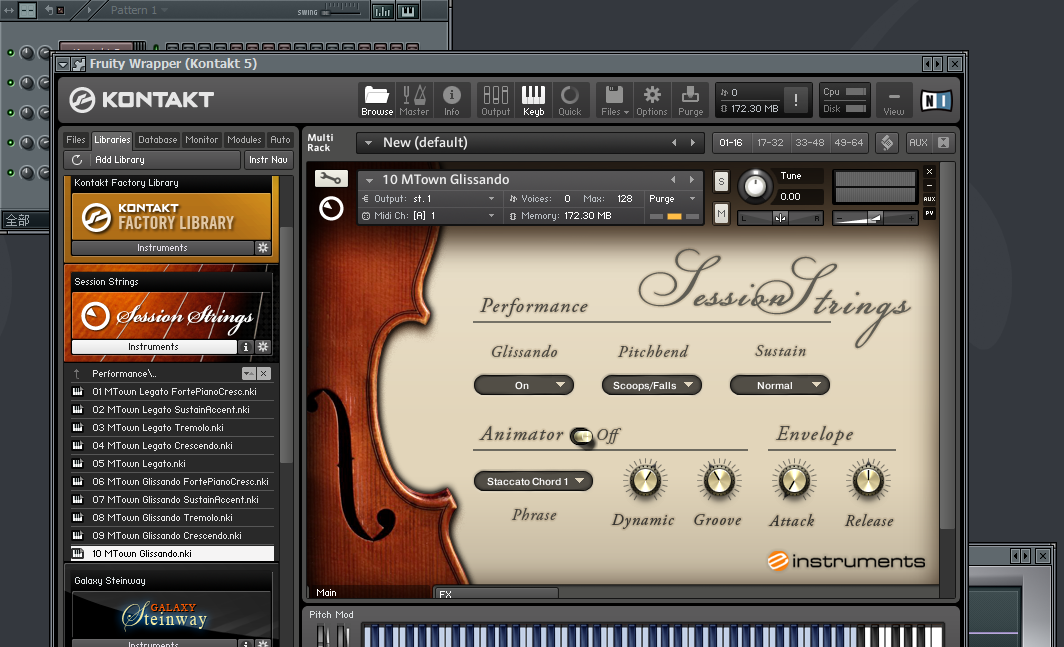Image resolution: width=1064 pixels, height=647 pixels.
Task: Click the Tune knob
Action: pyautogui.click(x=755, y=186)
